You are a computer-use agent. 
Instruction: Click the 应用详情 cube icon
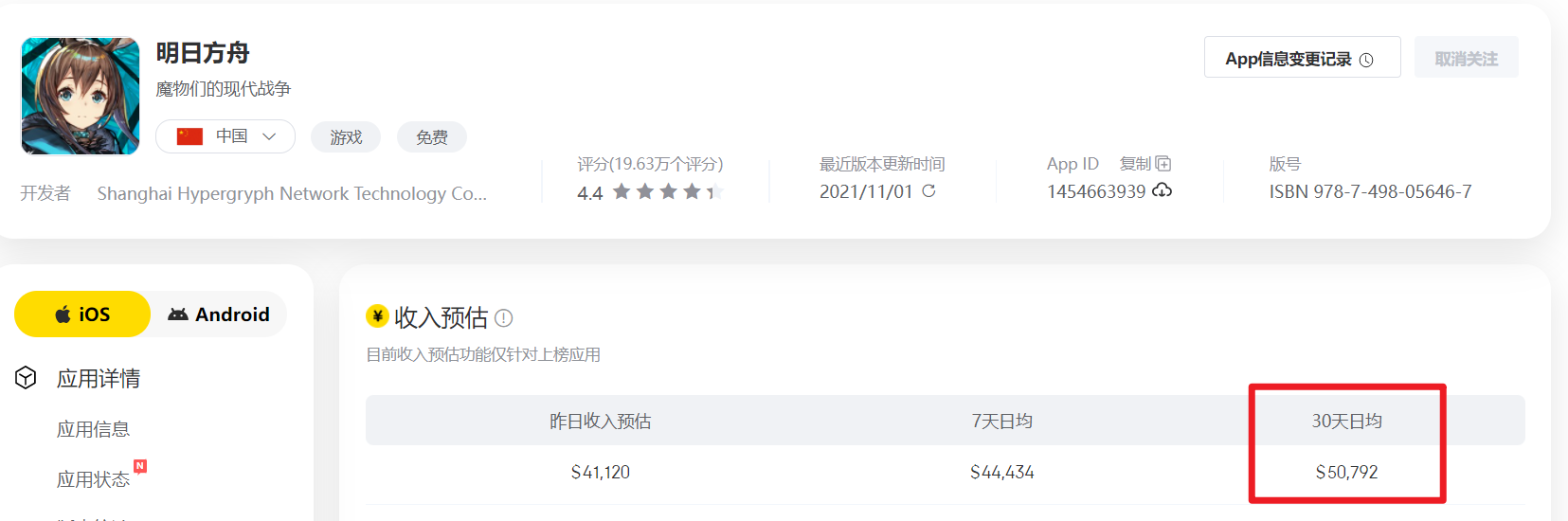pyautogui.click(x=26, y=378)
